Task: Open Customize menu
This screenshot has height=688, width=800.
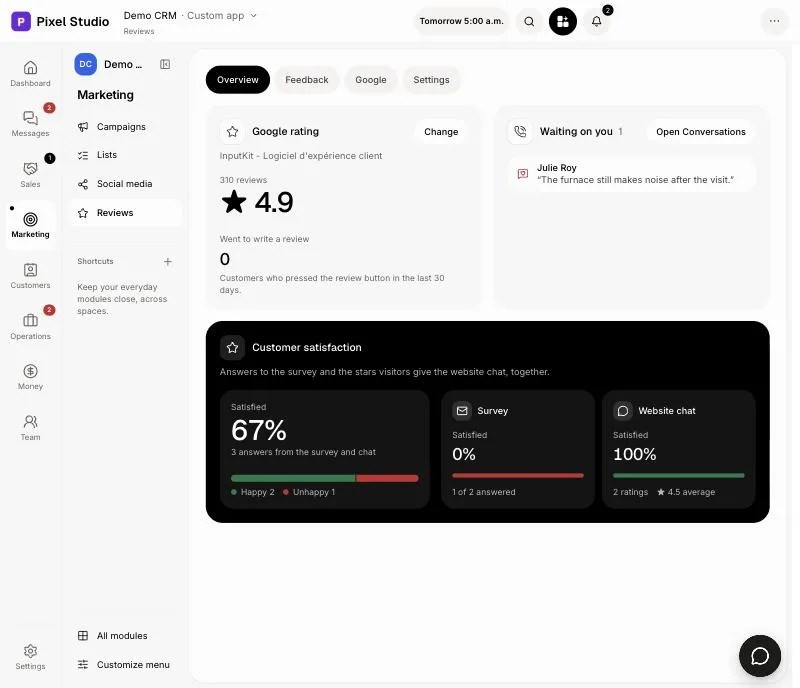Action: pos(126,665)
